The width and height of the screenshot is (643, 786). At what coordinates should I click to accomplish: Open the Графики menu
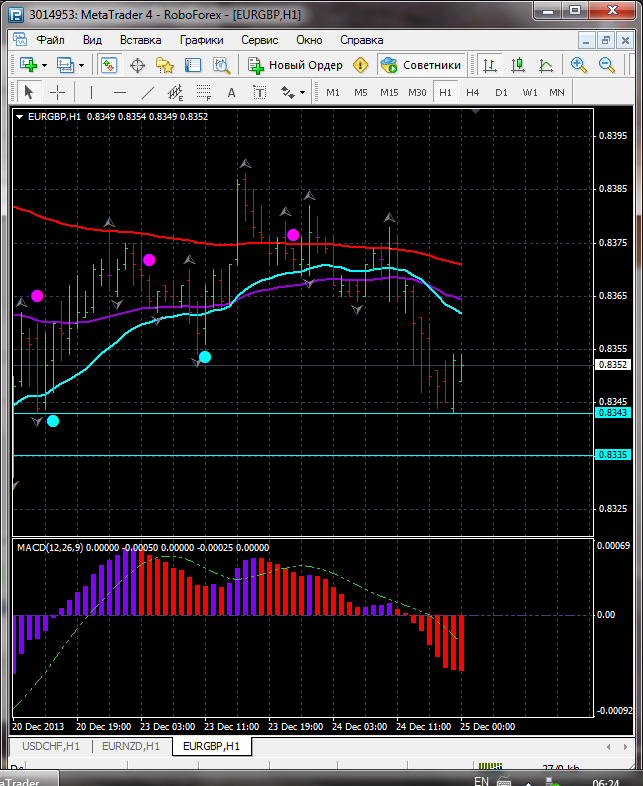[201, 40]
